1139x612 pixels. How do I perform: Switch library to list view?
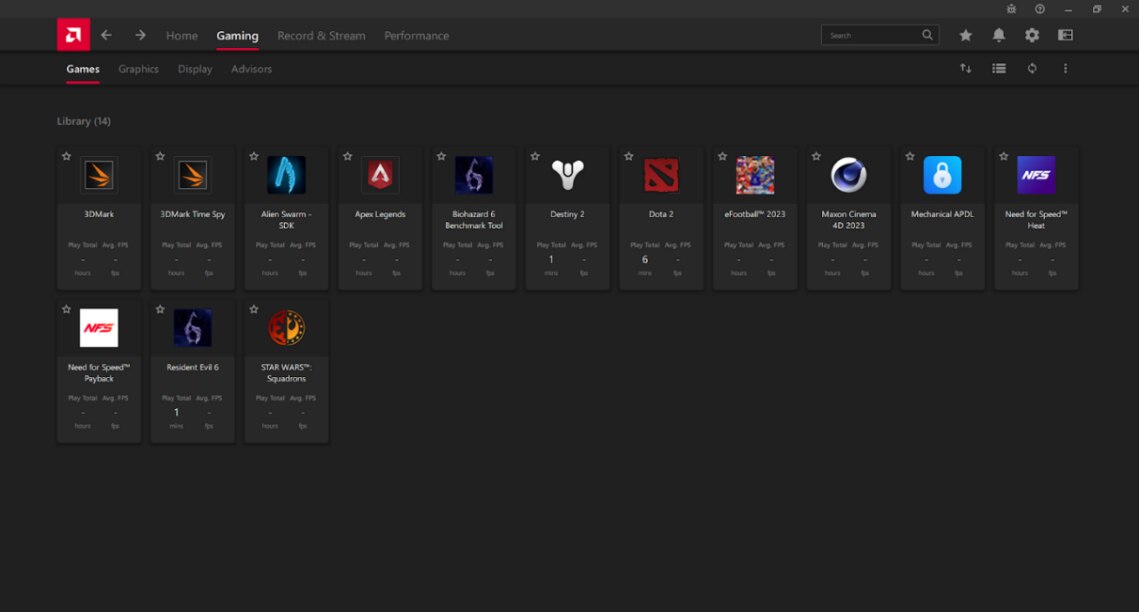click(x=998, y=69)
